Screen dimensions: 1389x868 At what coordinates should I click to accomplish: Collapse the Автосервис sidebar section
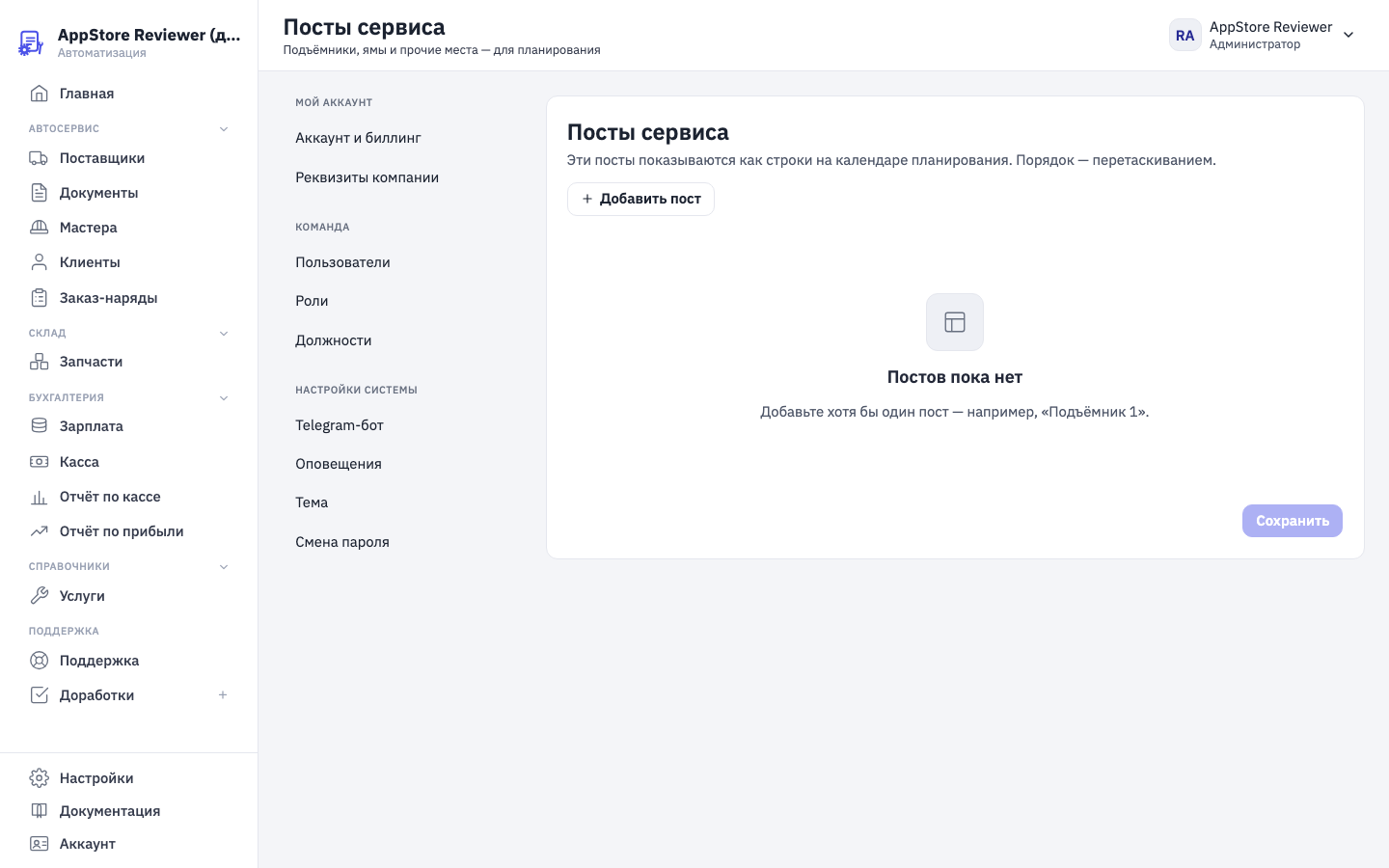click(224, 129)
